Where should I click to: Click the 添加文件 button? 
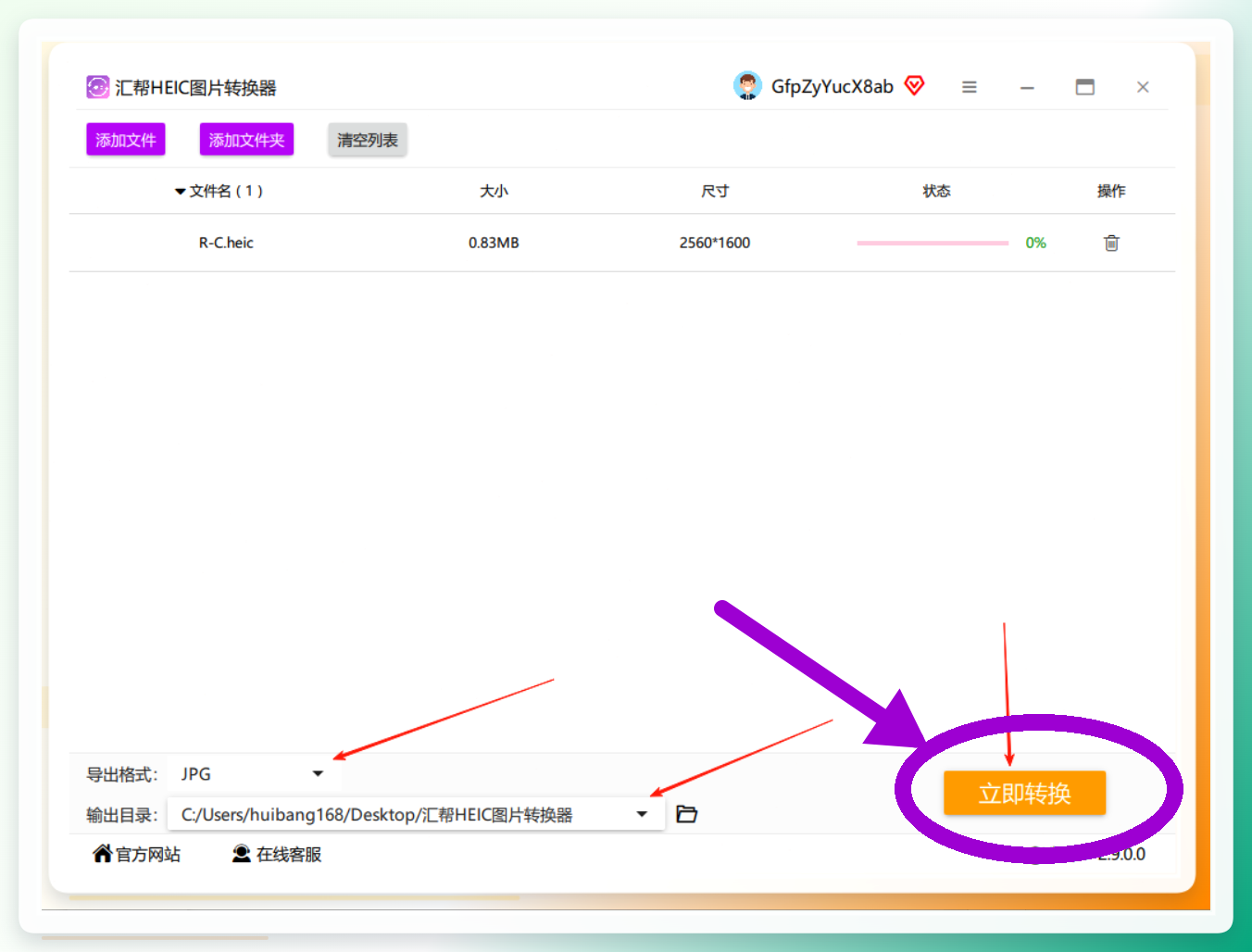[x=126, y=140]
